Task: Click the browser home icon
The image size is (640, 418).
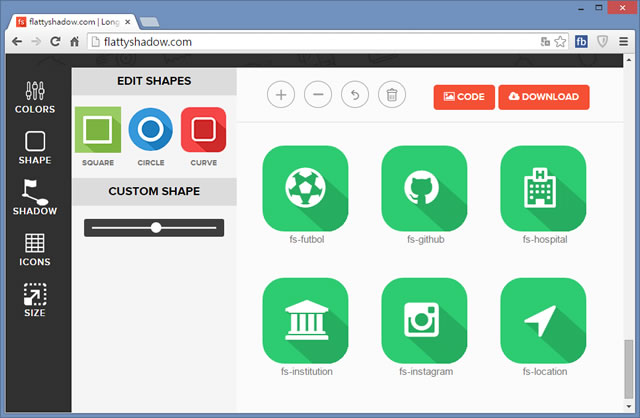Action: point(74,42)
